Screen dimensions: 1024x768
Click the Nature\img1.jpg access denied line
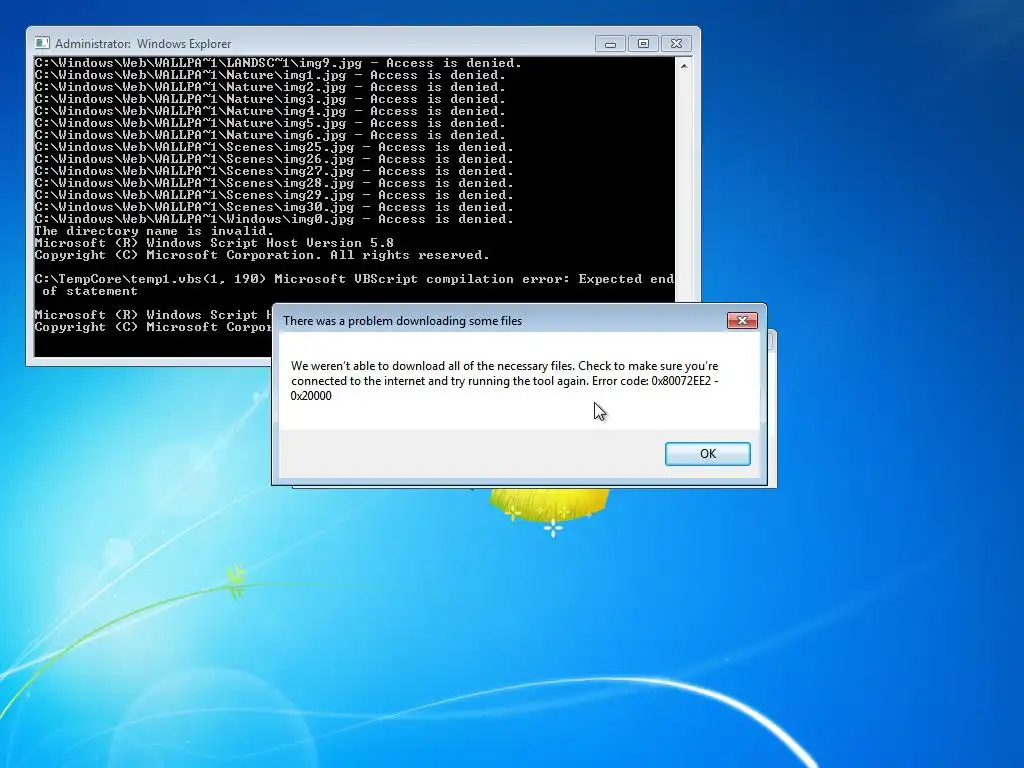tap(270, 75)
